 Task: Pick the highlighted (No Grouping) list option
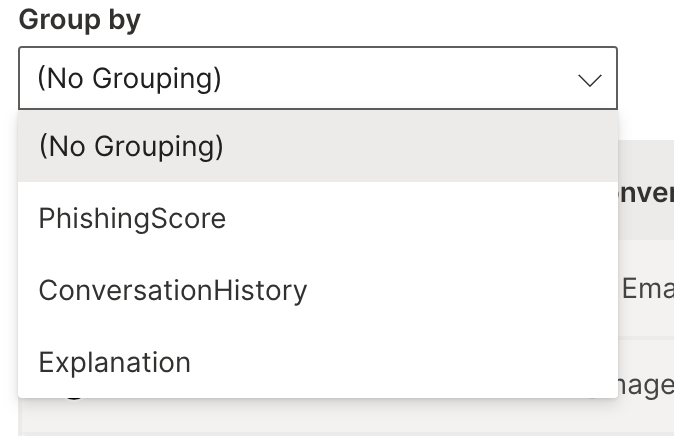tap(130, 146)
